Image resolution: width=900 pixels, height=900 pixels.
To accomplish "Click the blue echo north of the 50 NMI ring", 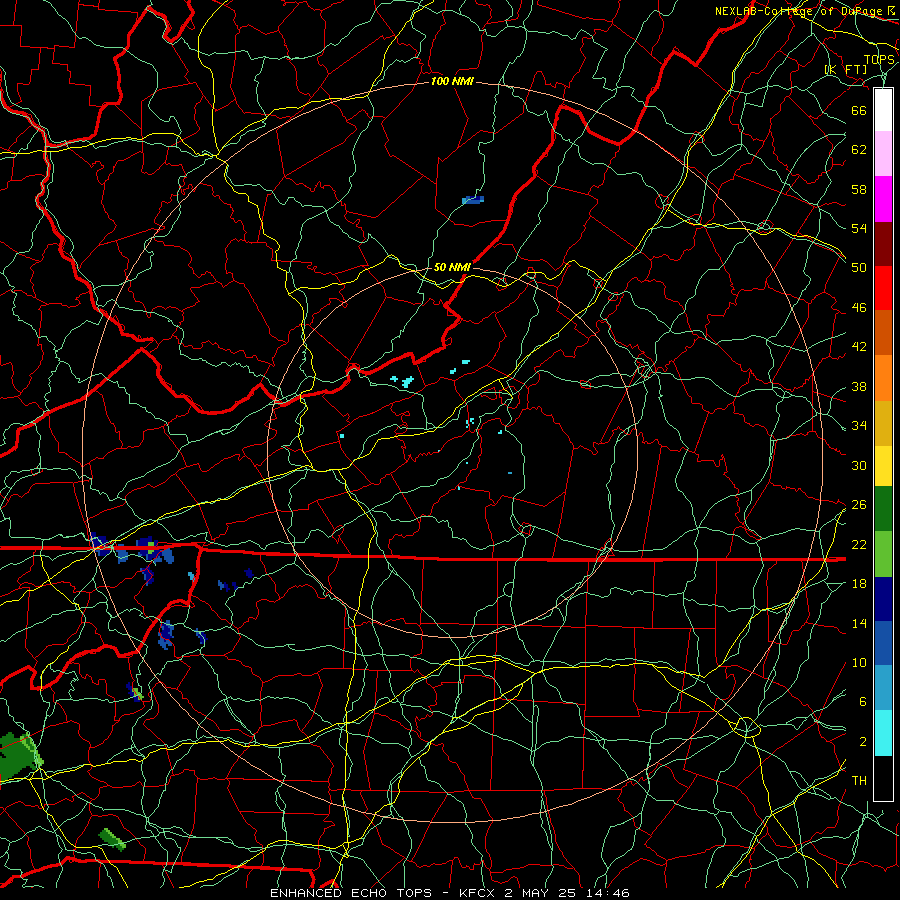I will coord(473,200).
